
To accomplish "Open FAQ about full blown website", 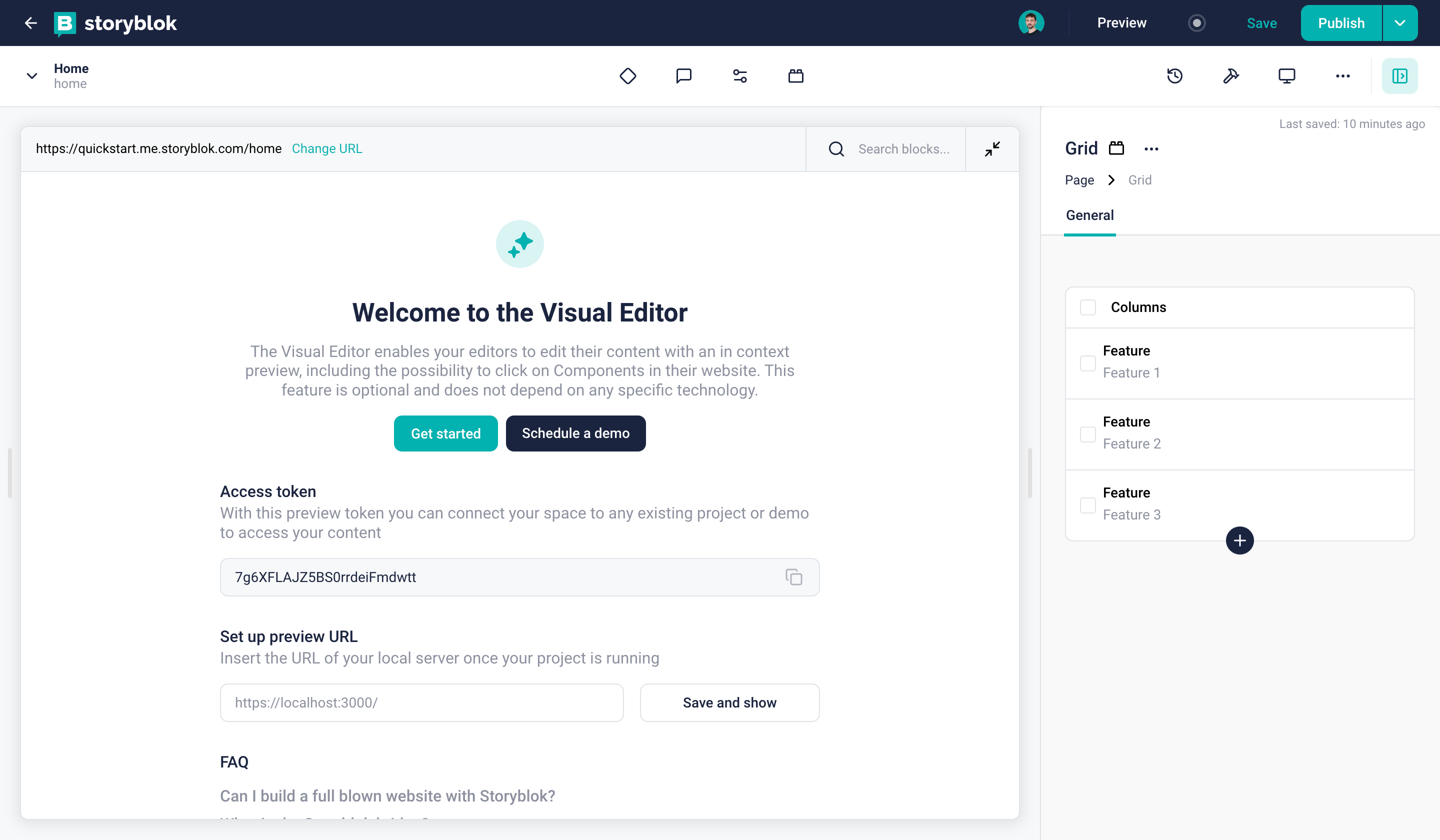I will click(x=387, y=795).
